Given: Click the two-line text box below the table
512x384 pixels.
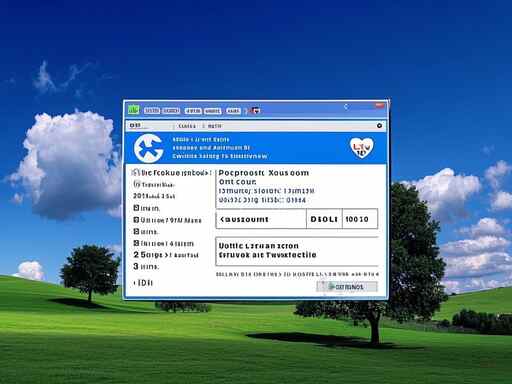Looking at the screenshot, I should tap(297, 251).
